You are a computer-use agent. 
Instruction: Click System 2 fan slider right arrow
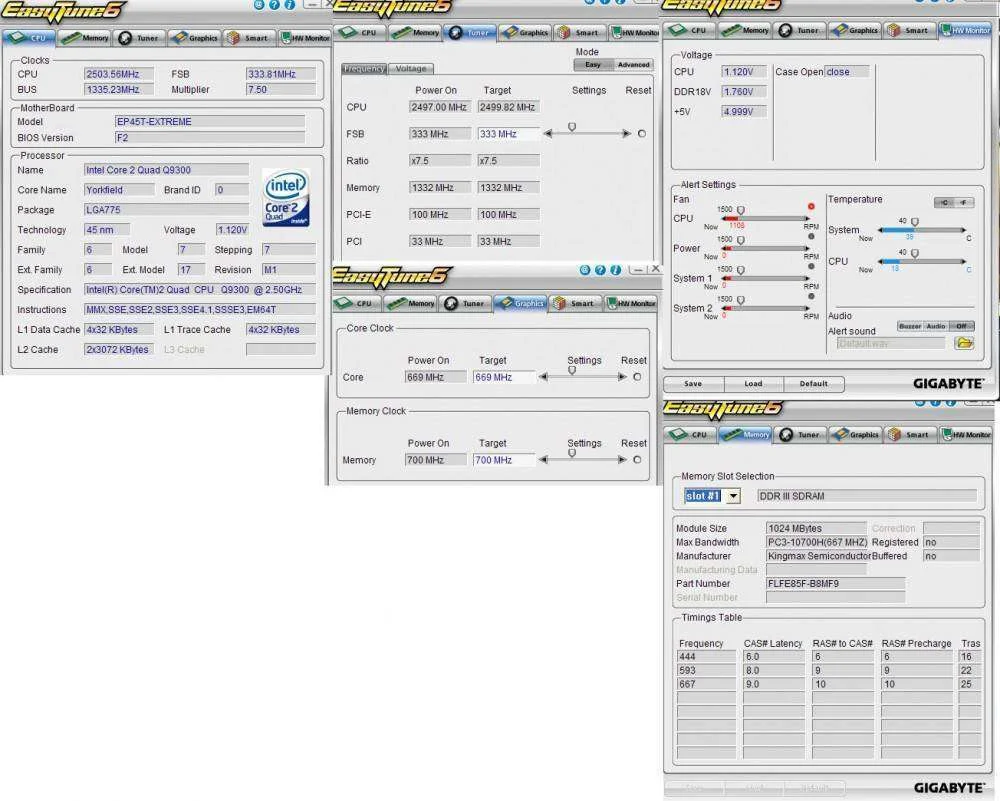(x=807, y=308)
